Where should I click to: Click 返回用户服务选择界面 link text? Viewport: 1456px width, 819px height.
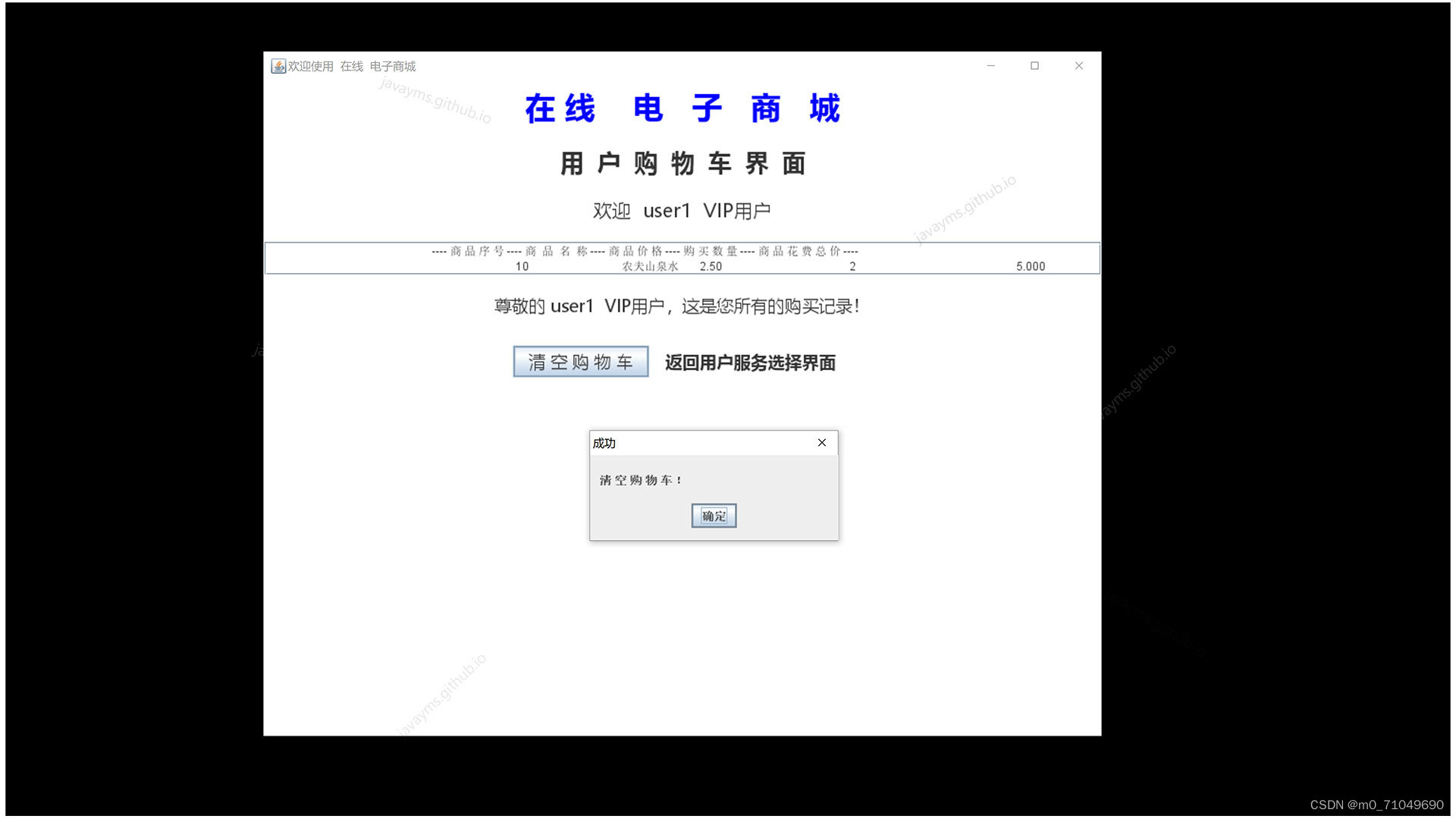tap(749, 363)
